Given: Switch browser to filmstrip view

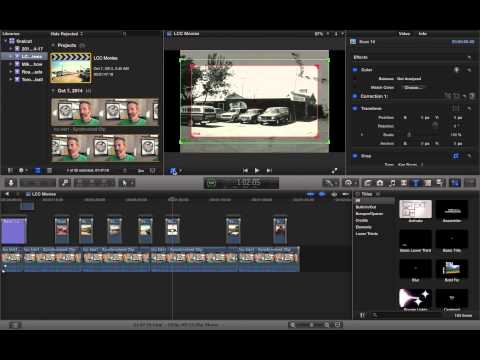Looking at the screenshot, I should (x=38, y=171).
